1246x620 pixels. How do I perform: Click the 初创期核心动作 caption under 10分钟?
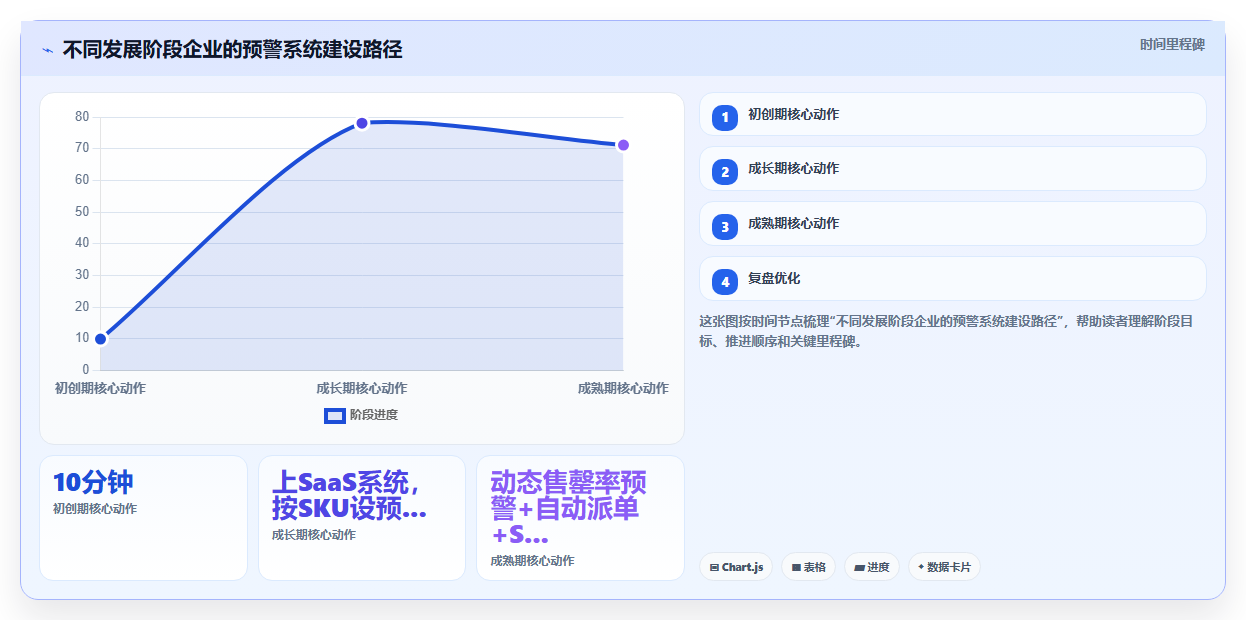pos(95,509)
